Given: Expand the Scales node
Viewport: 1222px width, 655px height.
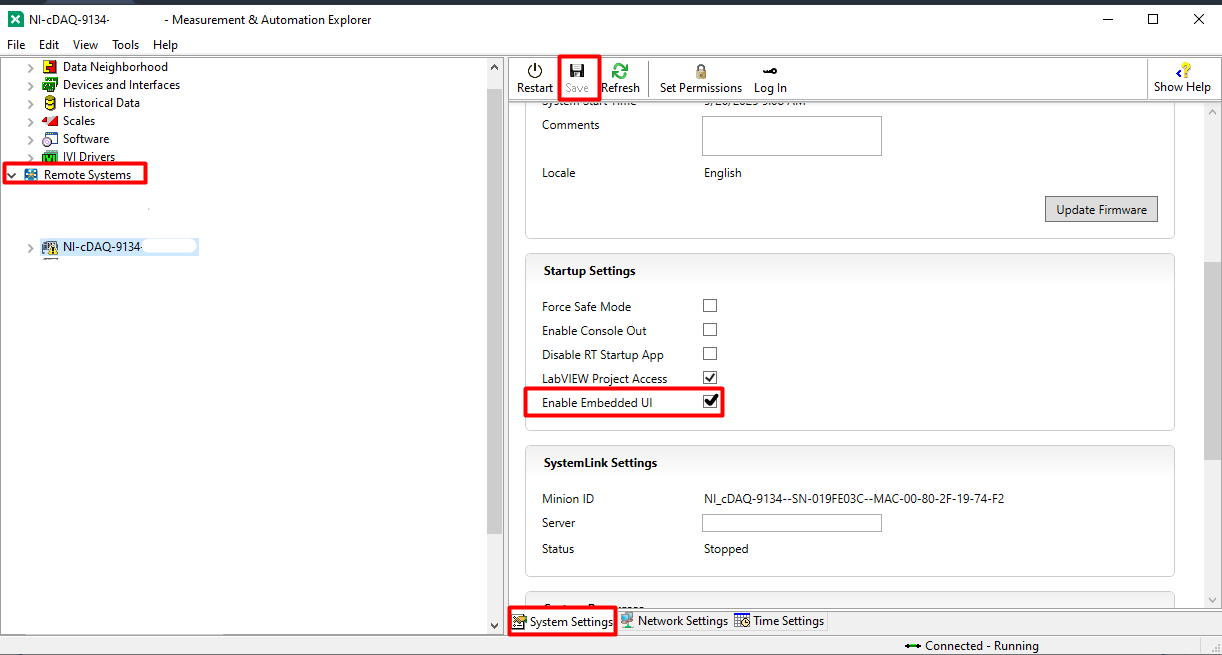Looking at the screenshot, I should point(31,121).
